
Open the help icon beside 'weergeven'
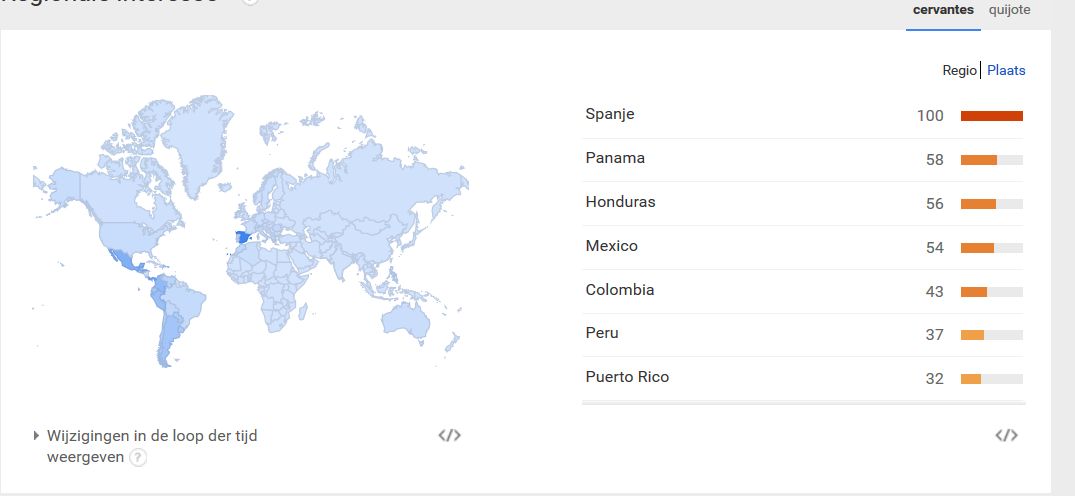point(138,457)
